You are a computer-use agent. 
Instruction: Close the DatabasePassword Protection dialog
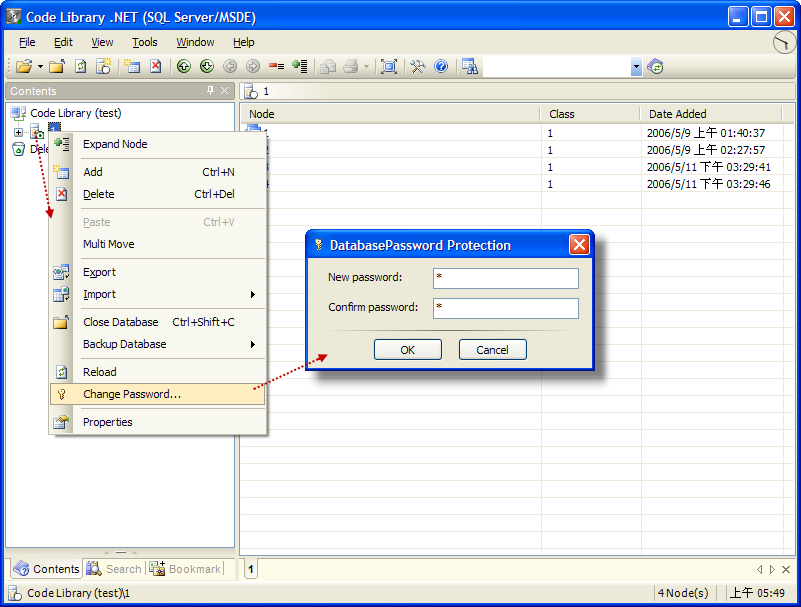pos(579,245)
